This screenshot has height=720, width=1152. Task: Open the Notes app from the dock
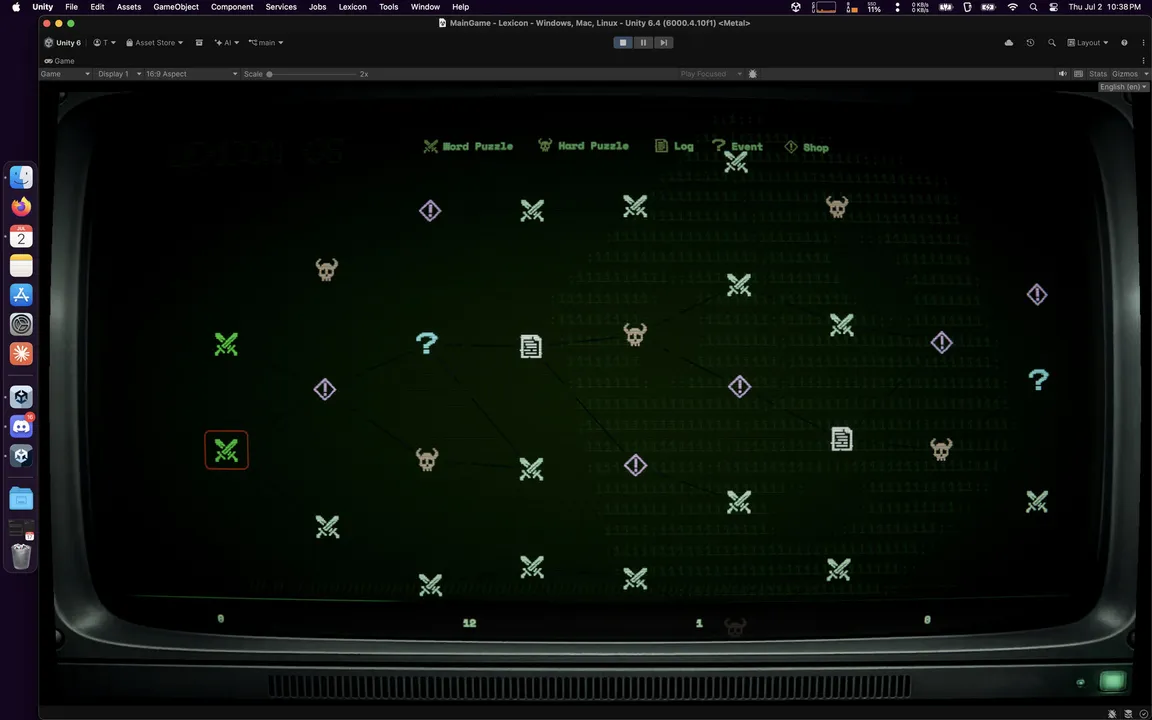[21, 265]
